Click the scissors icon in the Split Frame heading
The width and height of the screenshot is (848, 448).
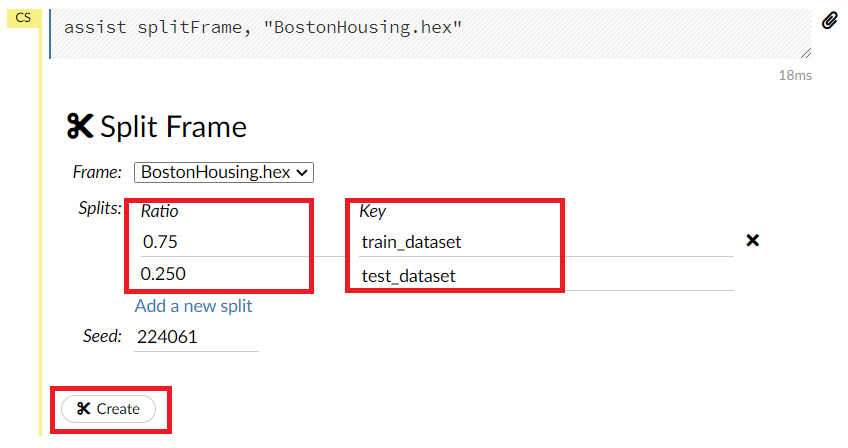coord(79,126)
